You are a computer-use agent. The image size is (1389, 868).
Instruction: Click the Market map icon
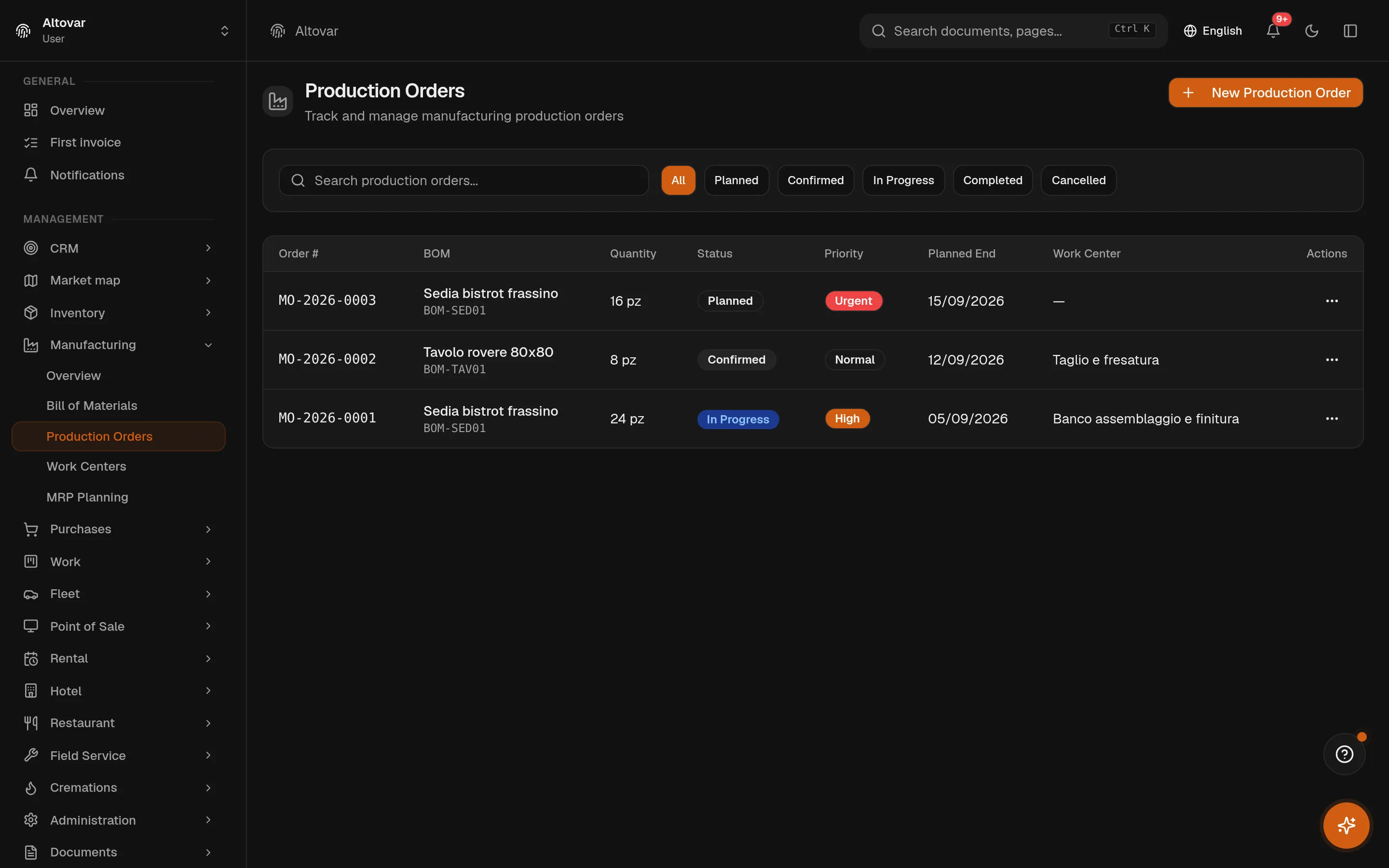click(31, 280)
